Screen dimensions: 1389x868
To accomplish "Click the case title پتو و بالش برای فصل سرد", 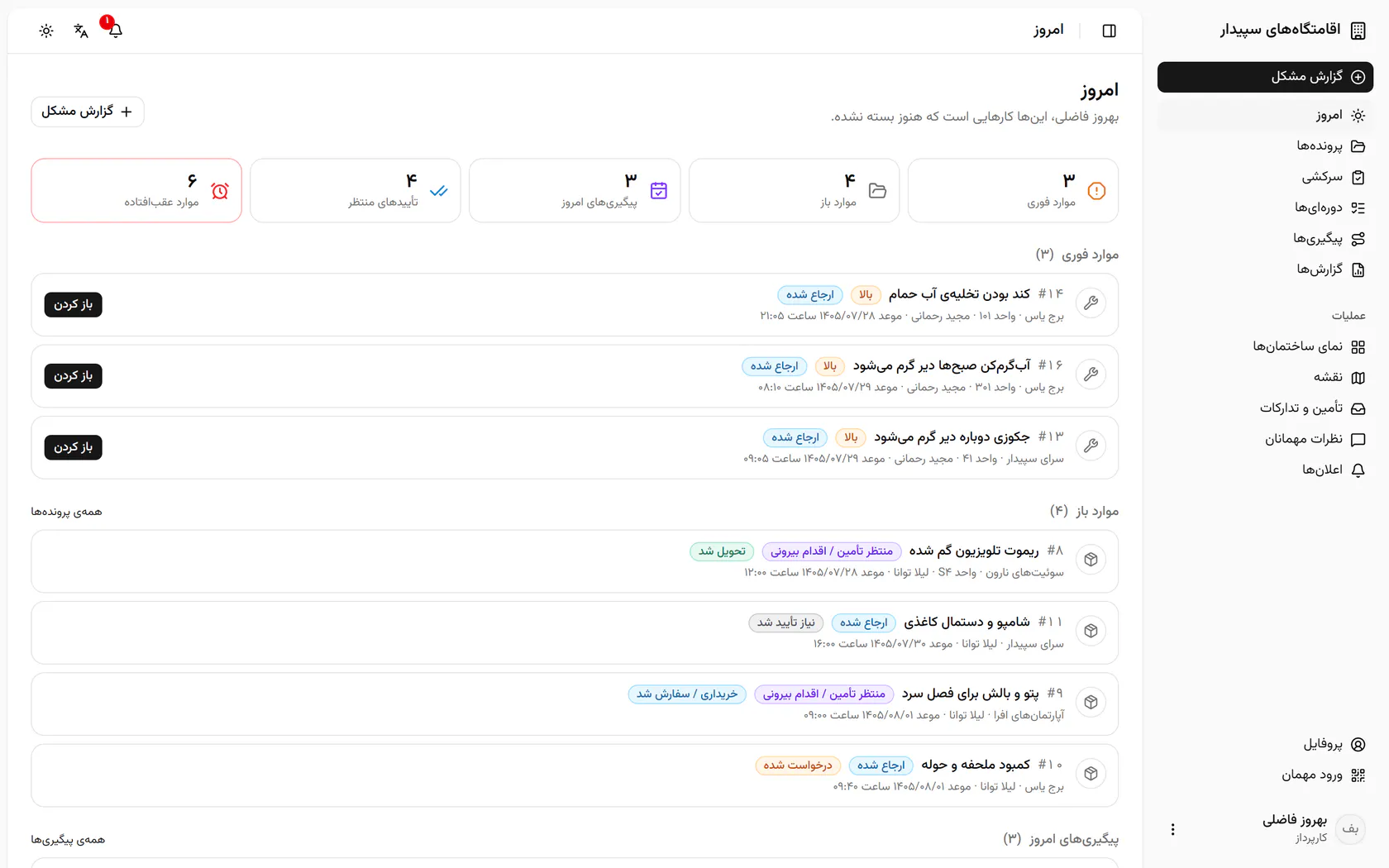I will 970,694.
